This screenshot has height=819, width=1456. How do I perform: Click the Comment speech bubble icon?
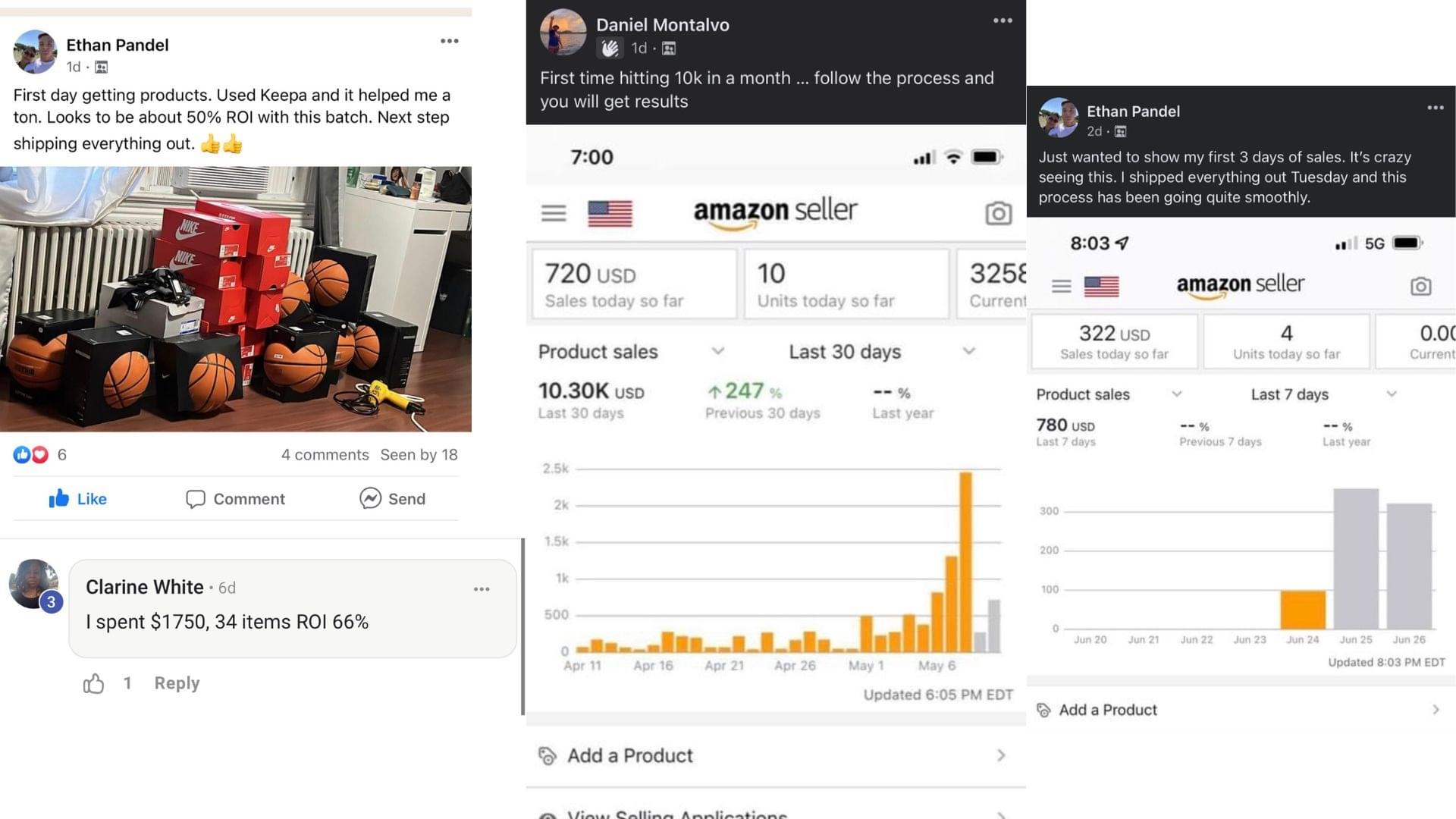pyautogui.click(x=195, y=499)
